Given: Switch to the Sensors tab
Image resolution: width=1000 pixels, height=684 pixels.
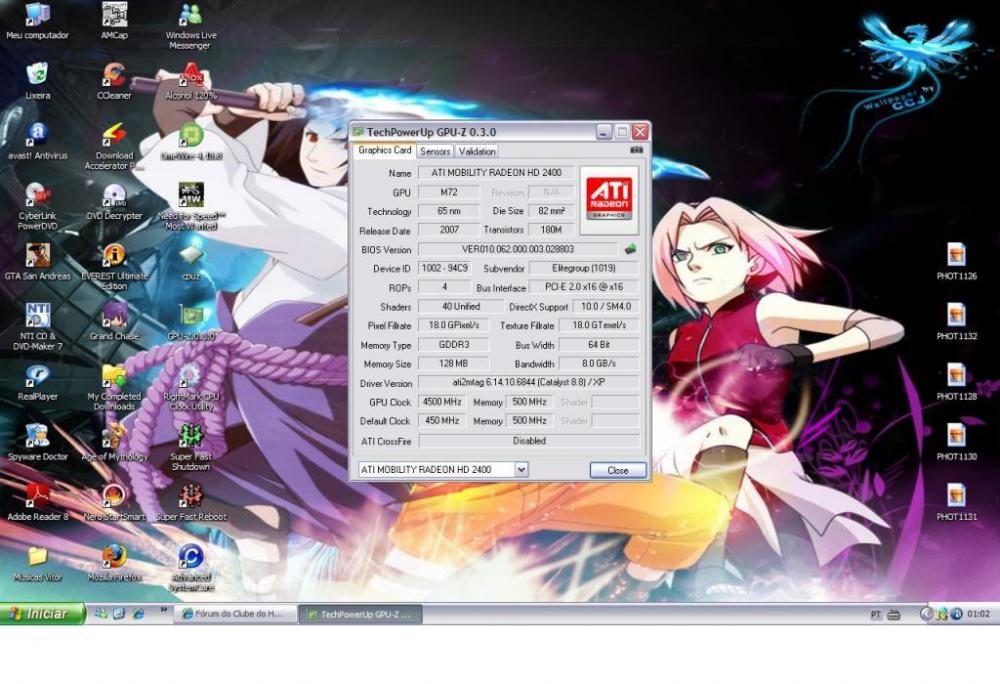Looking at the screenshot, I should (435, 151).
